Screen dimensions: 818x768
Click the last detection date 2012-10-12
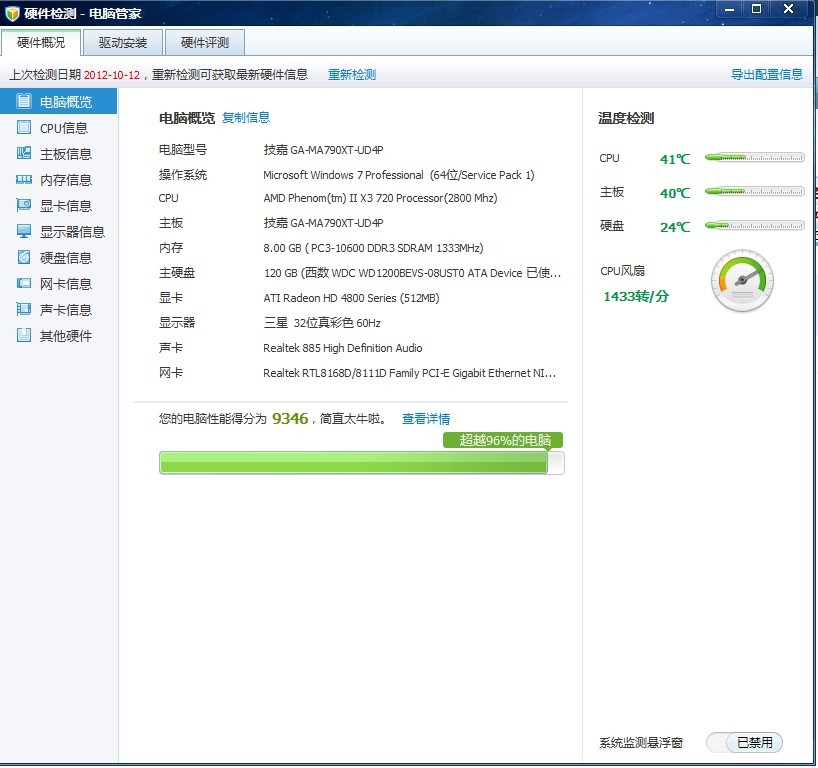pos(112,75)
